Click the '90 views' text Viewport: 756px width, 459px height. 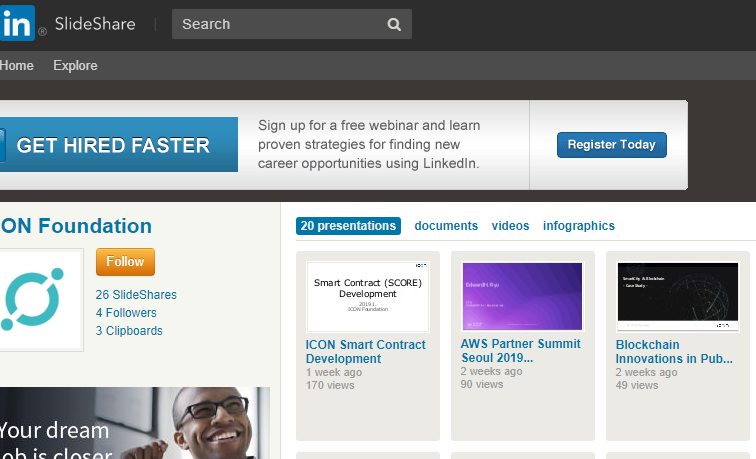(482, 384)
